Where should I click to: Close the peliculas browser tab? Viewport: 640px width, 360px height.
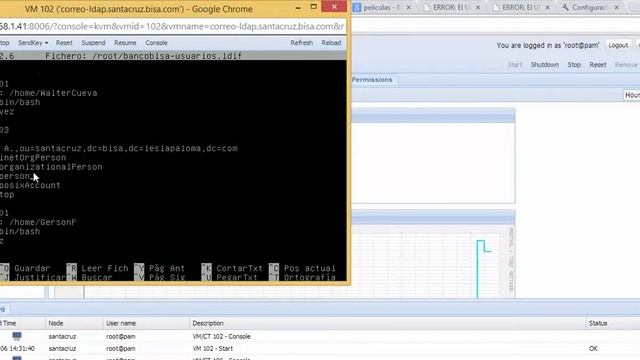click(x=409, y=7)
